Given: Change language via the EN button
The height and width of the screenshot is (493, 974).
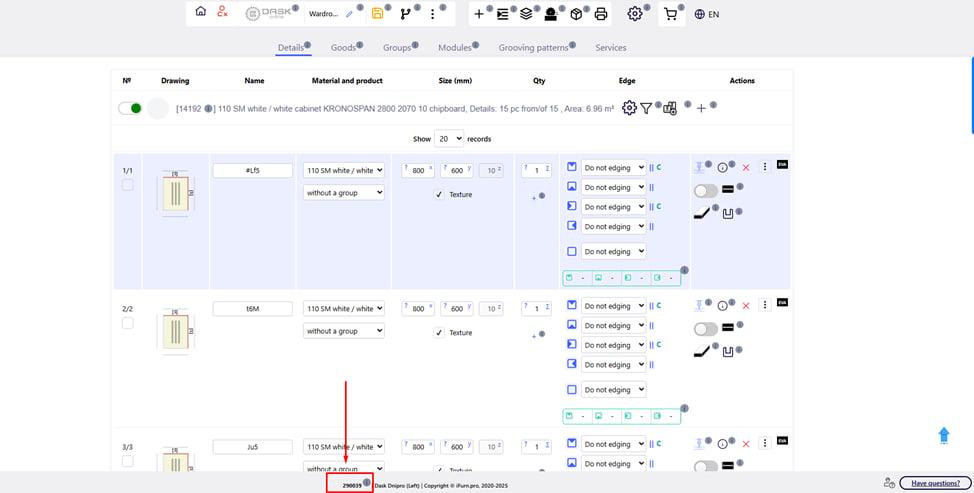Looking at the screenshot, I should tap(707, 14).
